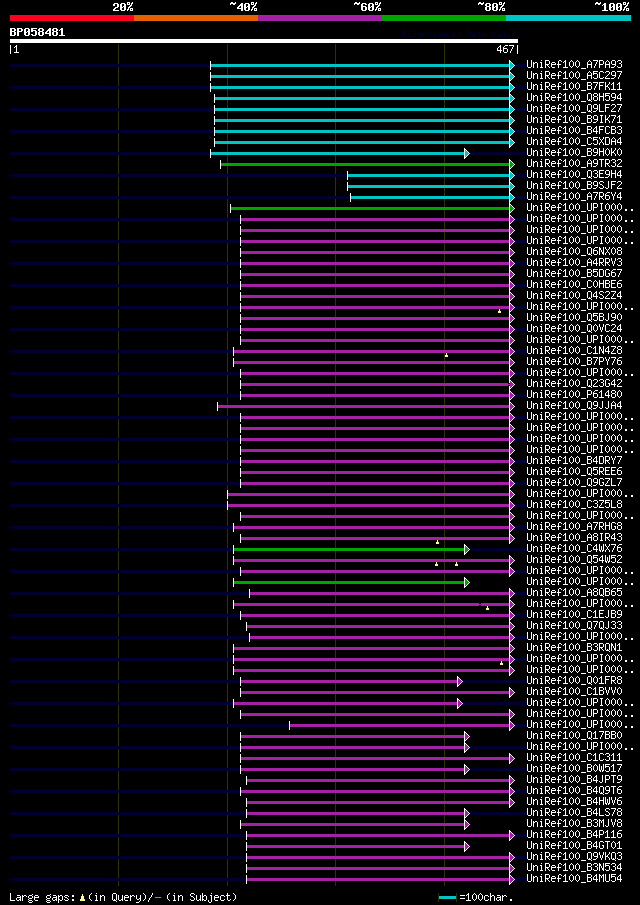
Task: Select the UniRef100_C1EJB9 label
Action: pyautogui.click(x=574, y=614)
